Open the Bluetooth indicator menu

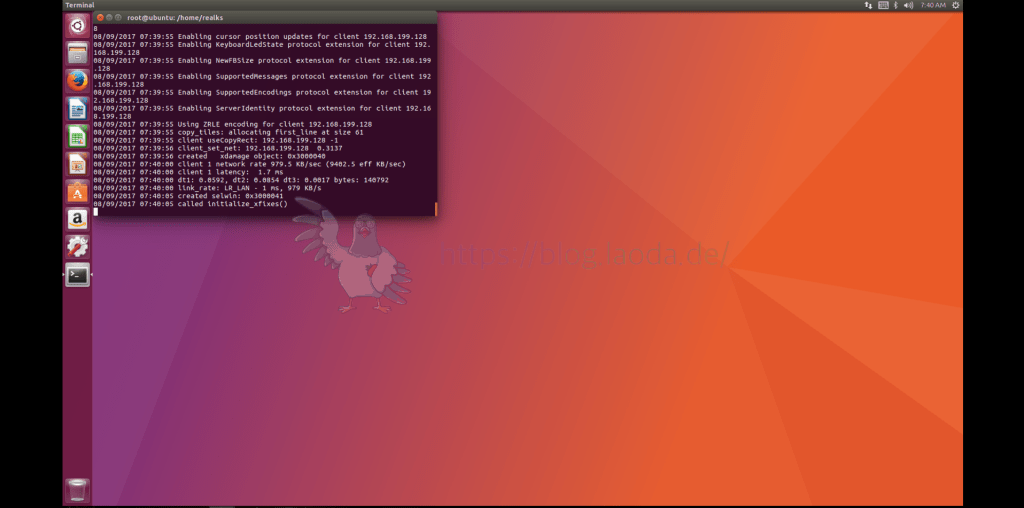coord(897,5)
